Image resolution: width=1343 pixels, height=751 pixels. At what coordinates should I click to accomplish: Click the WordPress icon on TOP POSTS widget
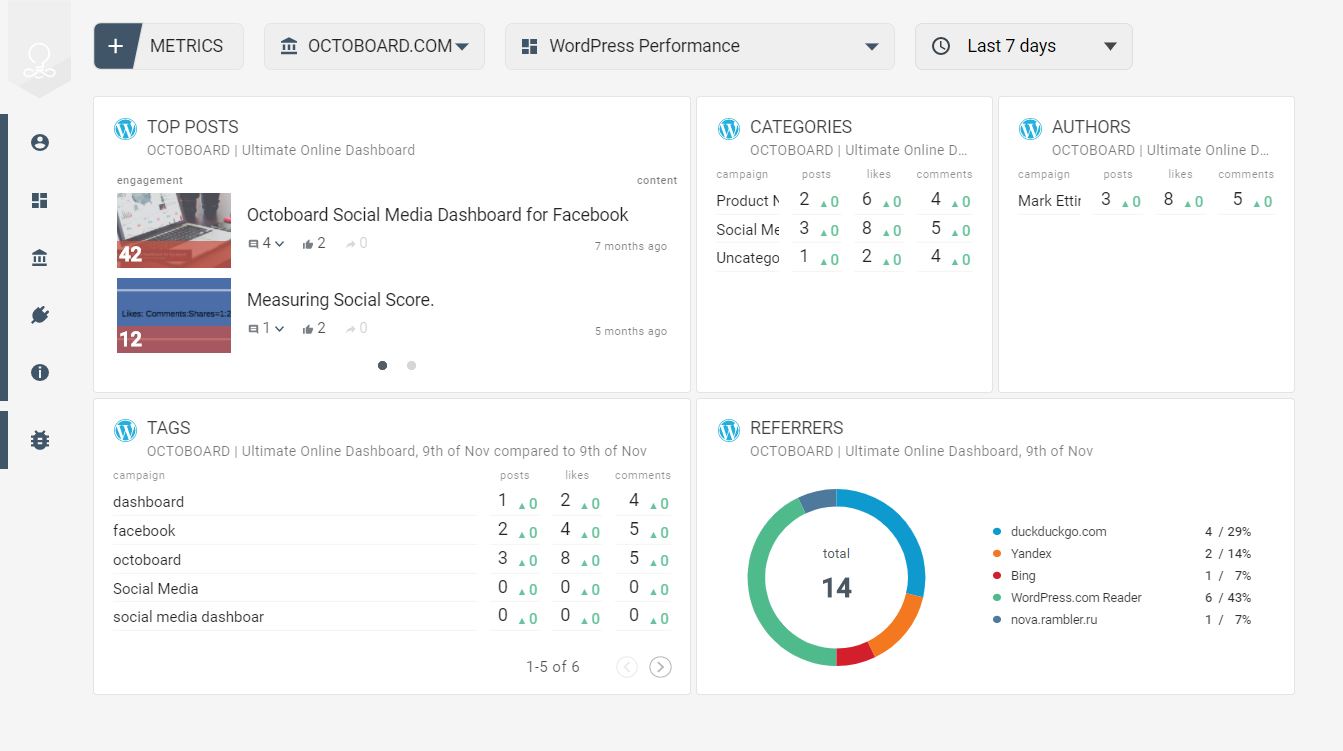coord(125,129)
